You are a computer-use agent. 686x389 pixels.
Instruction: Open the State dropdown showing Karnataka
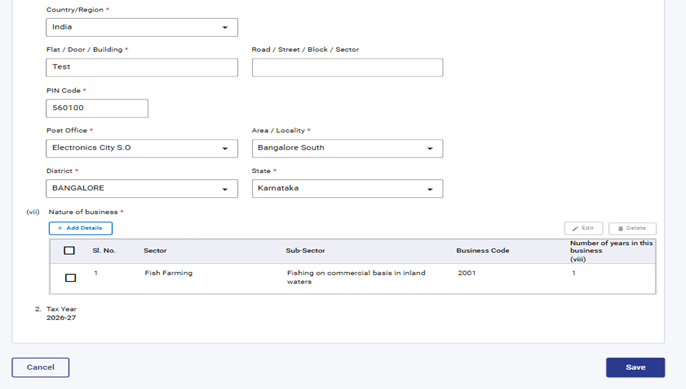pos(347,189)
